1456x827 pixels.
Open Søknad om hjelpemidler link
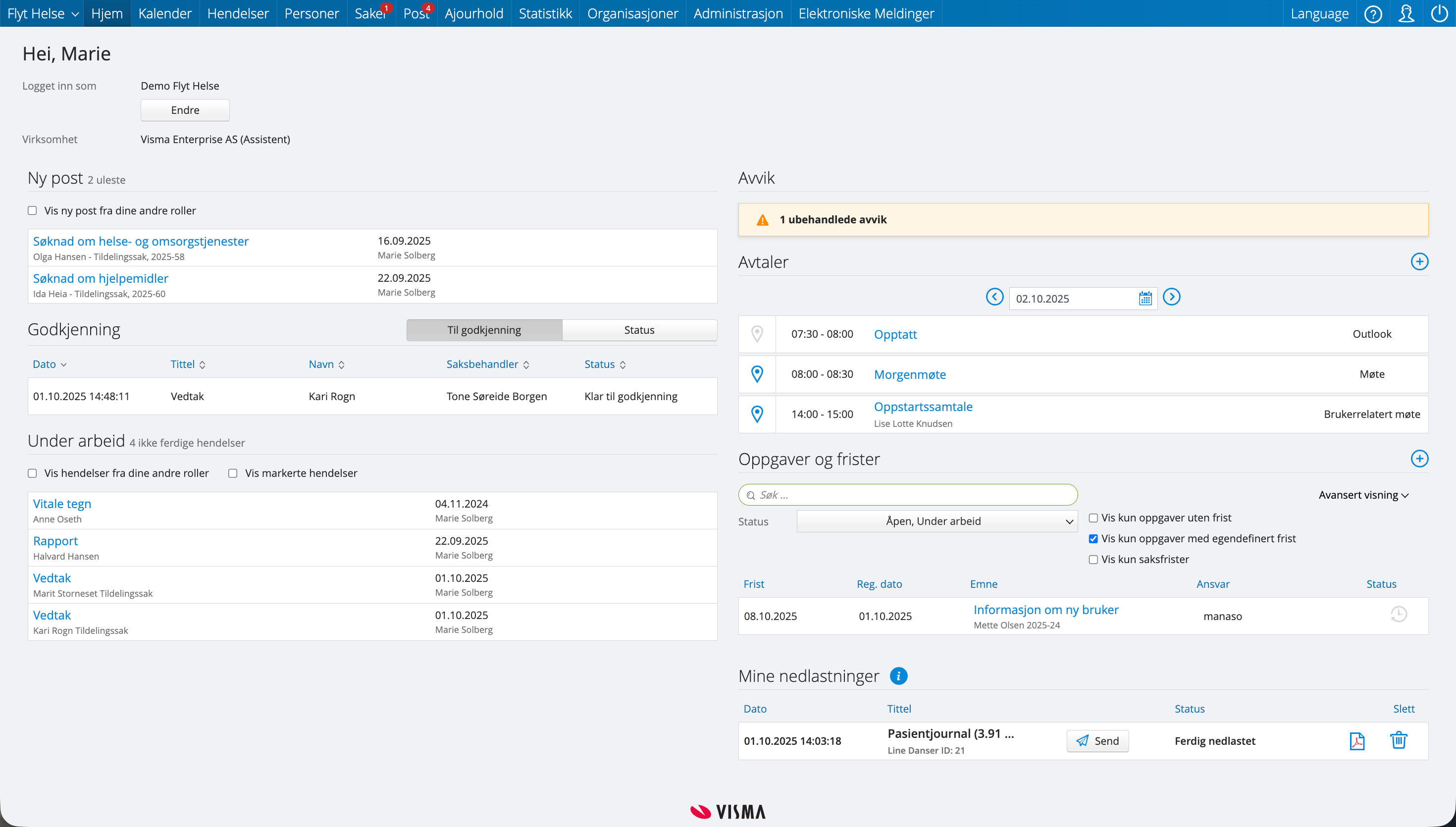pyautogui.click(x=101, y=278)
